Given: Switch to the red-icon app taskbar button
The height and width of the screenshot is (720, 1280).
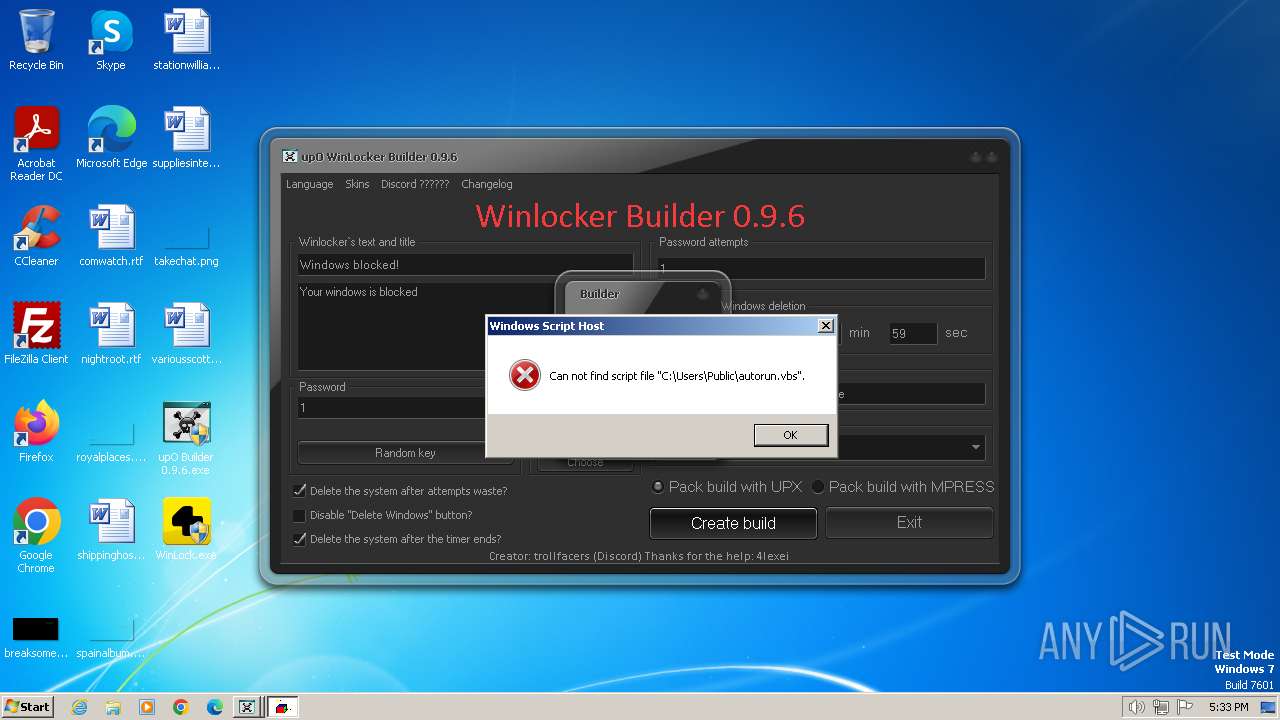Looking at the screenshot, I should 283,707.
